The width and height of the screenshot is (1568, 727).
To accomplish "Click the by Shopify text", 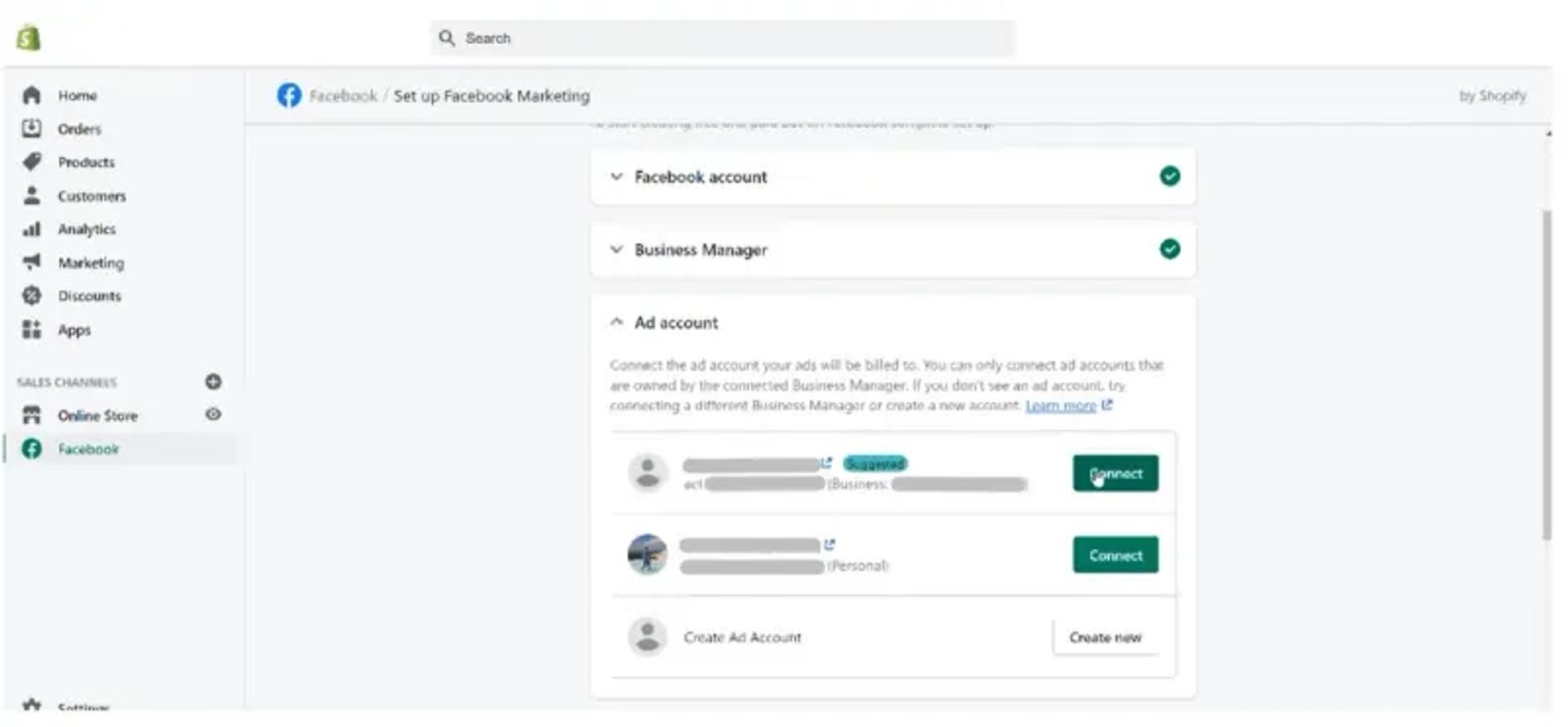I will click(1492, 96).
